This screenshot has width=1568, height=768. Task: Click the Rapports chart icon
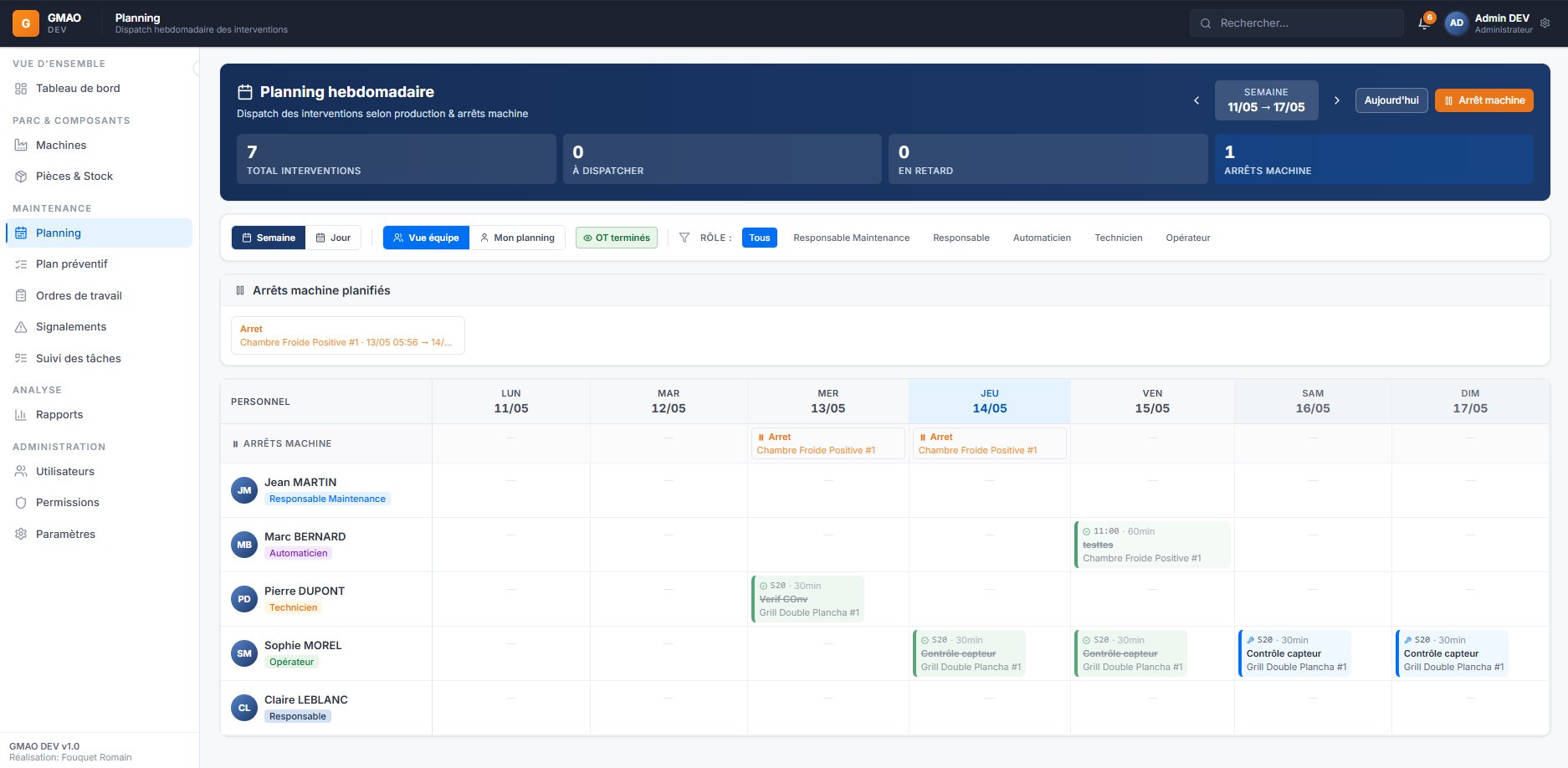pyautogui.click(x=21, y=415)
